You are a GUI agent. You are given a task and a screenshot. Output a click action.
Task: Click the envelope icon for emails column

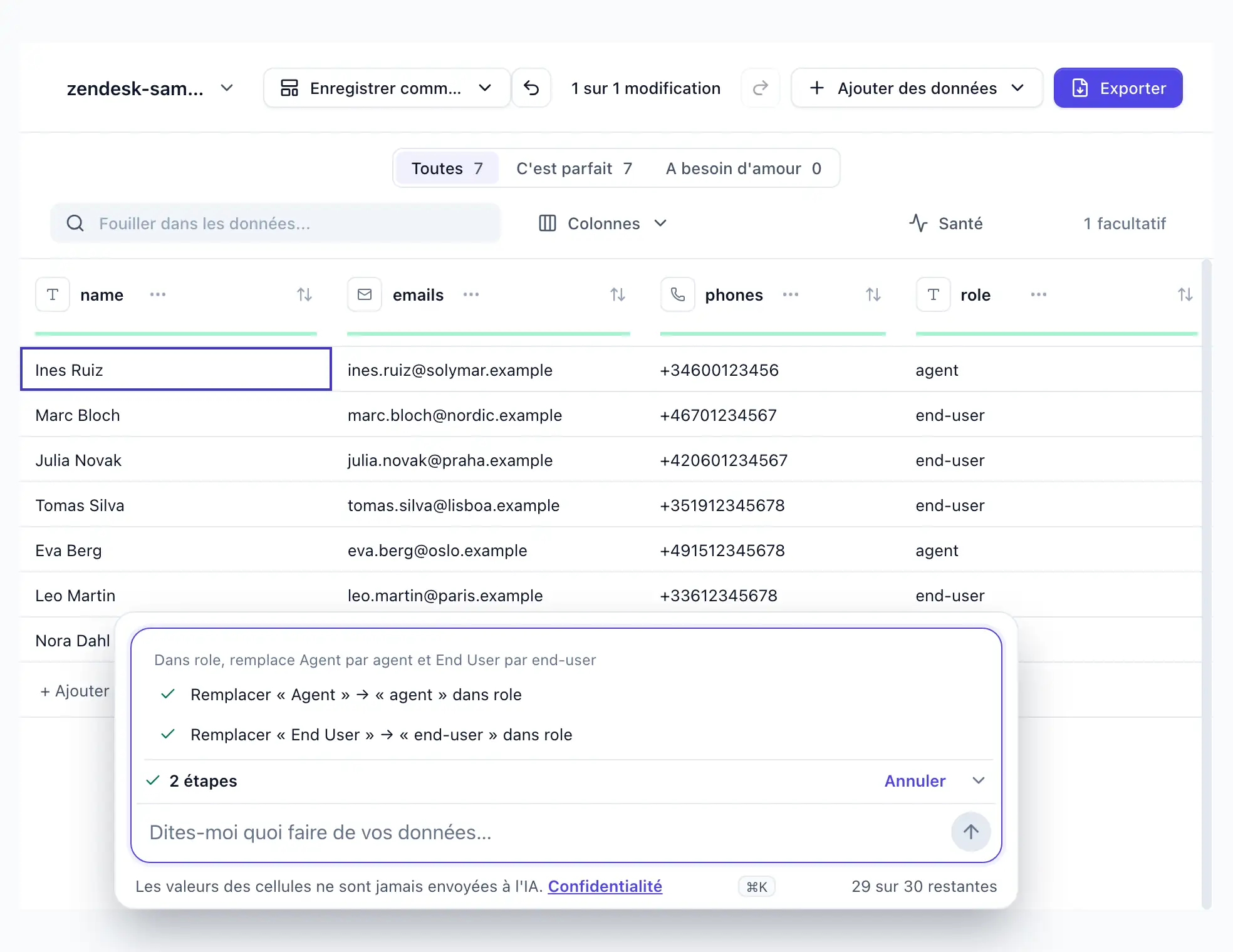pos(365,294)
